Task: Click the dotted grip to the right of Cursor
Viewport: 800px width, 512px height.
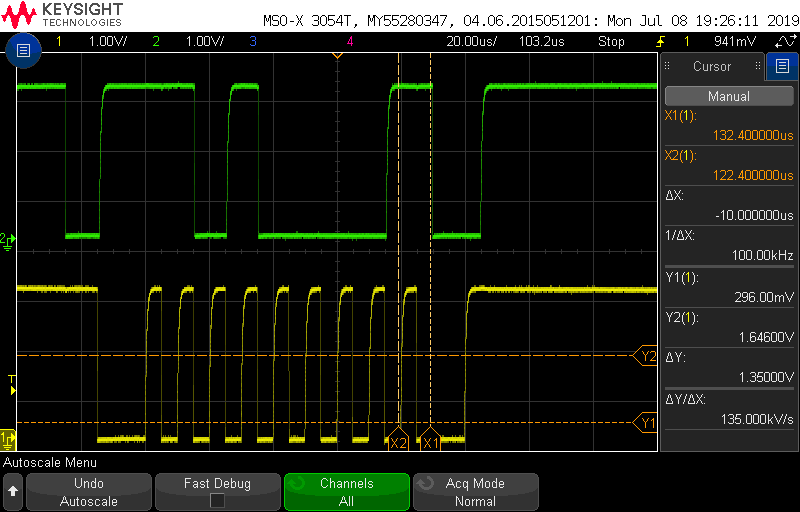Action: [x=758, y=66]
